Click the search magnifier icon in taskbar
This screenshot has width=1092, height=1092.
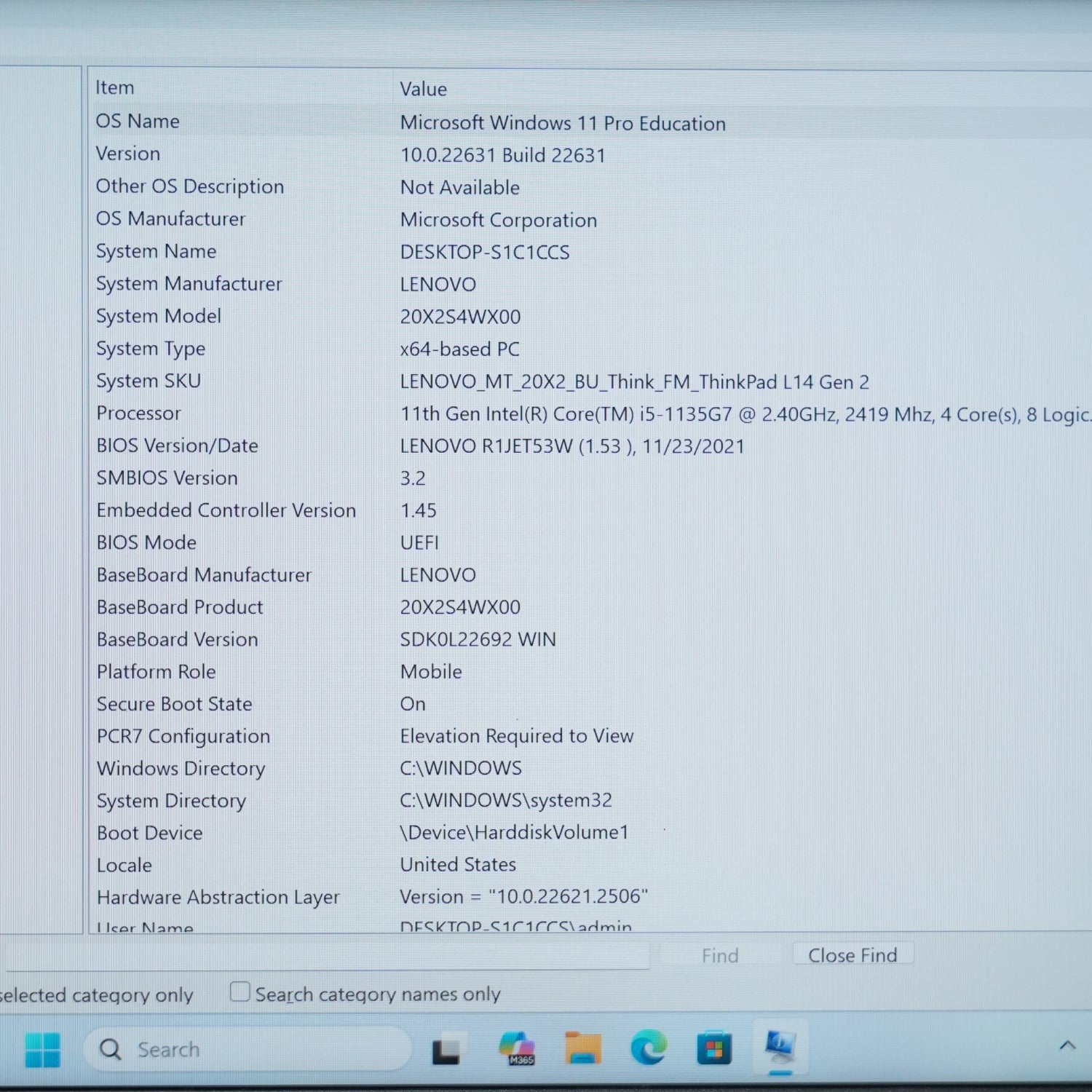click(x=111, y=1049)
